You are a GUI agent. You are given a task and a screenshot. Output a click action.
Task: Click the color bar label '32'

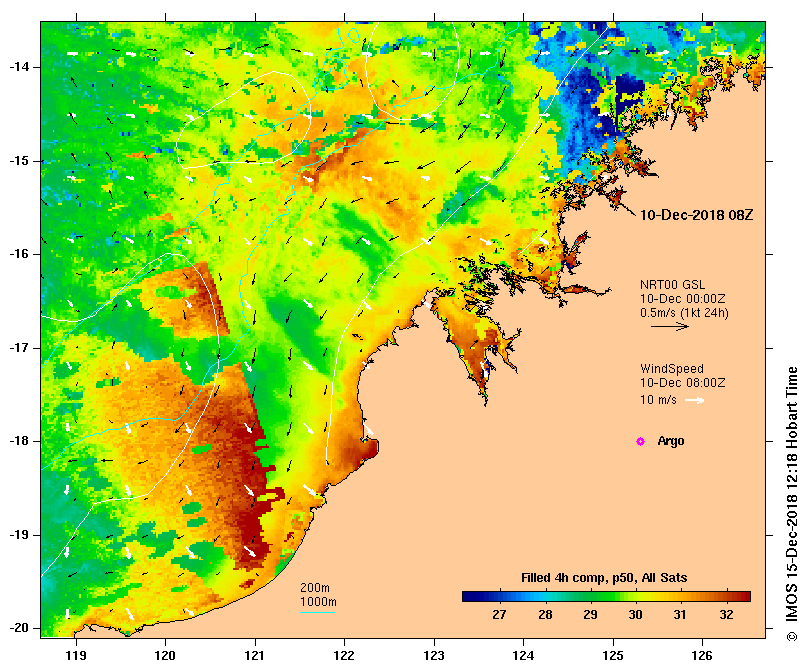point(726,615)
